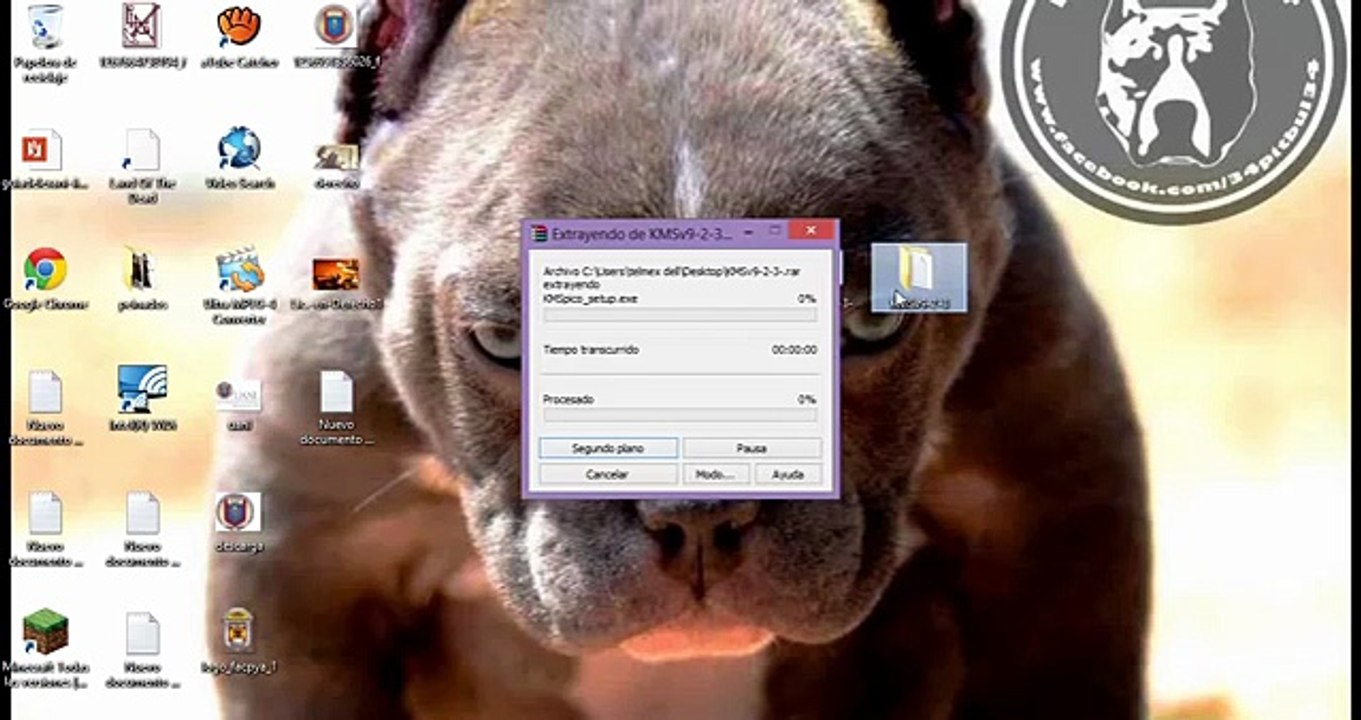Send extraction to background with Segundo plano
Image resolution: width=1361 pixels, height=720 pixels.
coord(608,449)
